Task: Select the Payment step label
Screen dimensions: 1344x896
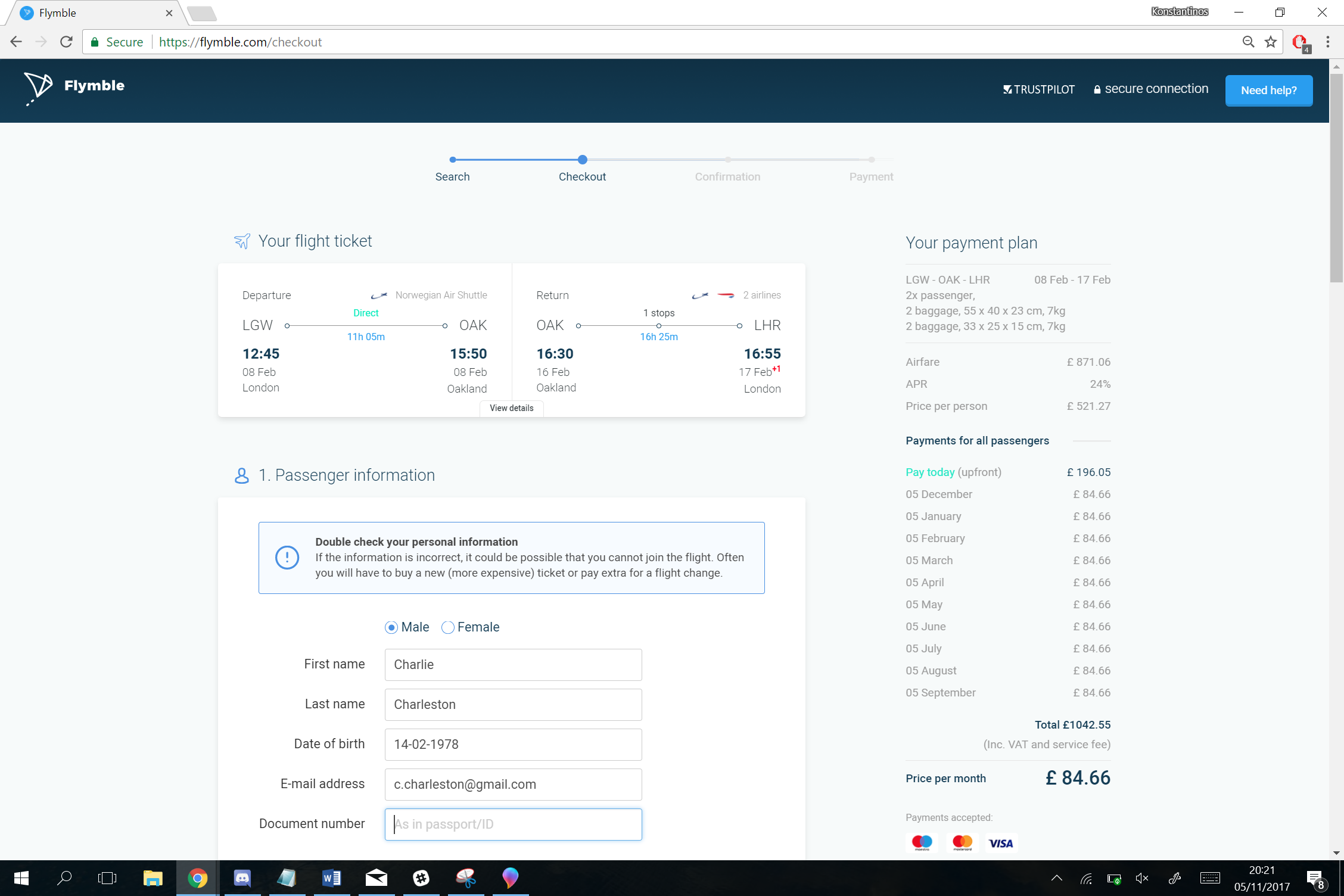Action: click(871, 177)
